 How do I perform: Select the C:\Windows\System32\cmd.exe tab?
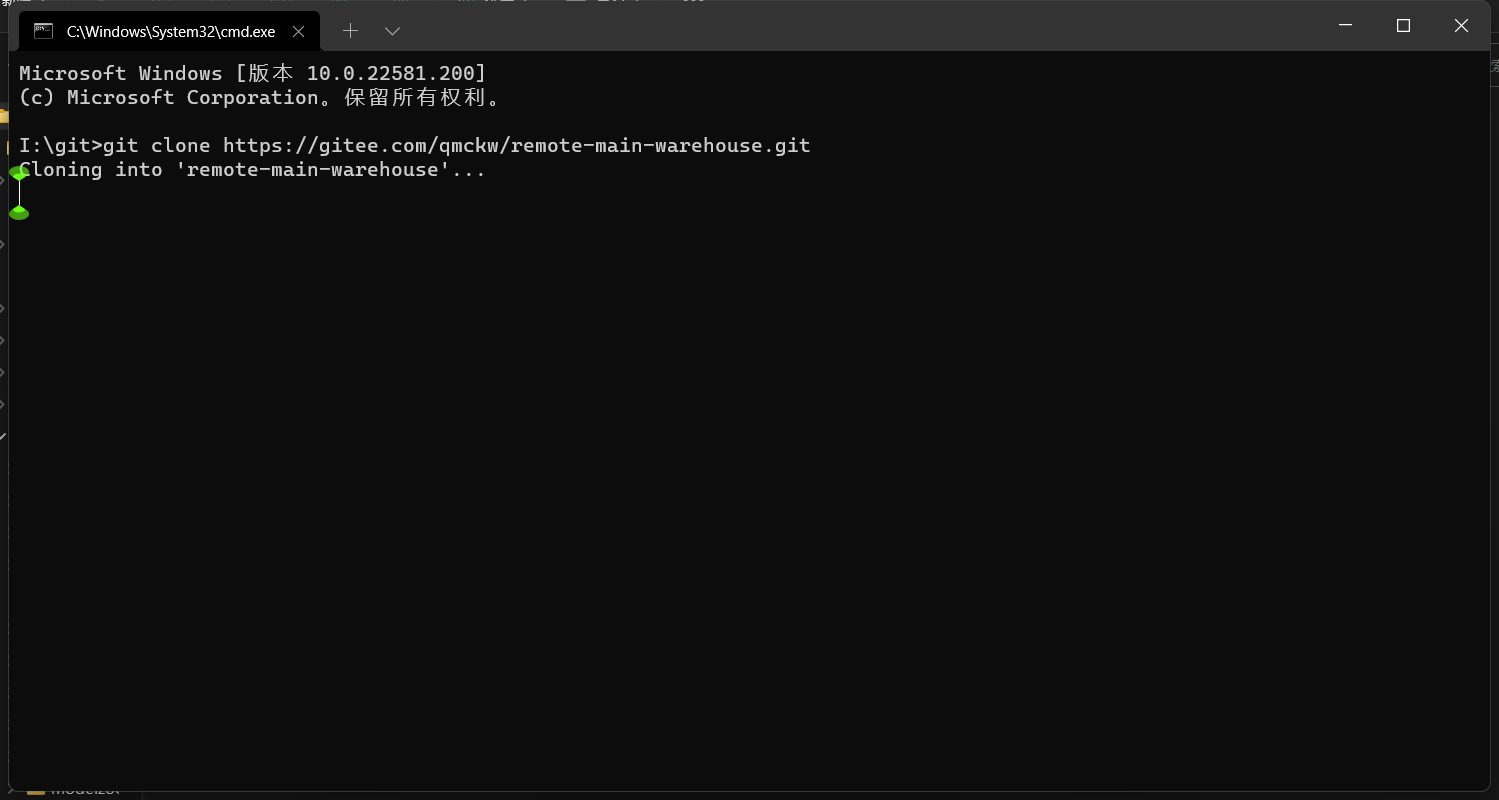[x=170, y=31]
